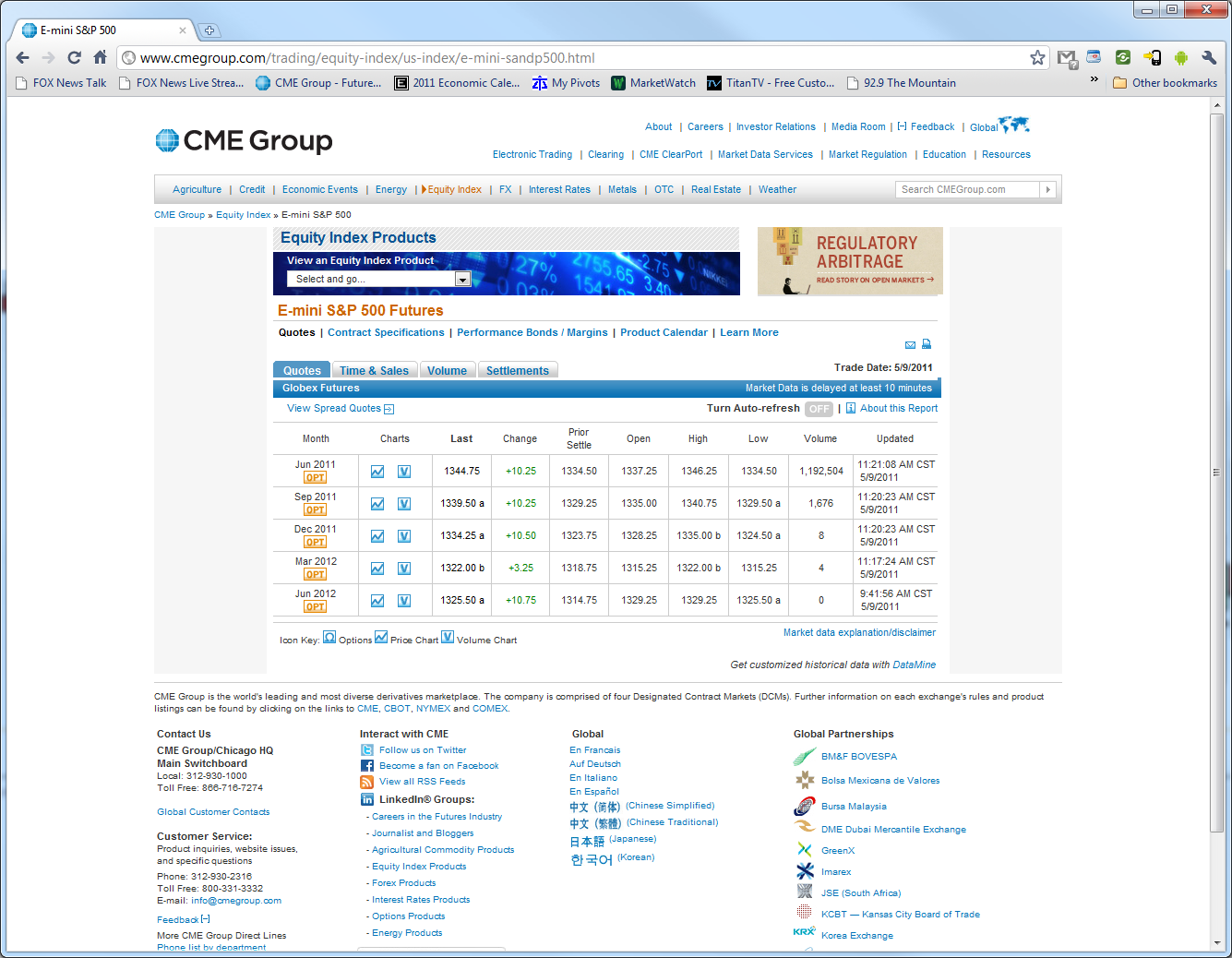Screen dimensions: 1232x958
Task: Click the search go arrow button
Action: pyautogui.click(x=1048, y=189)
